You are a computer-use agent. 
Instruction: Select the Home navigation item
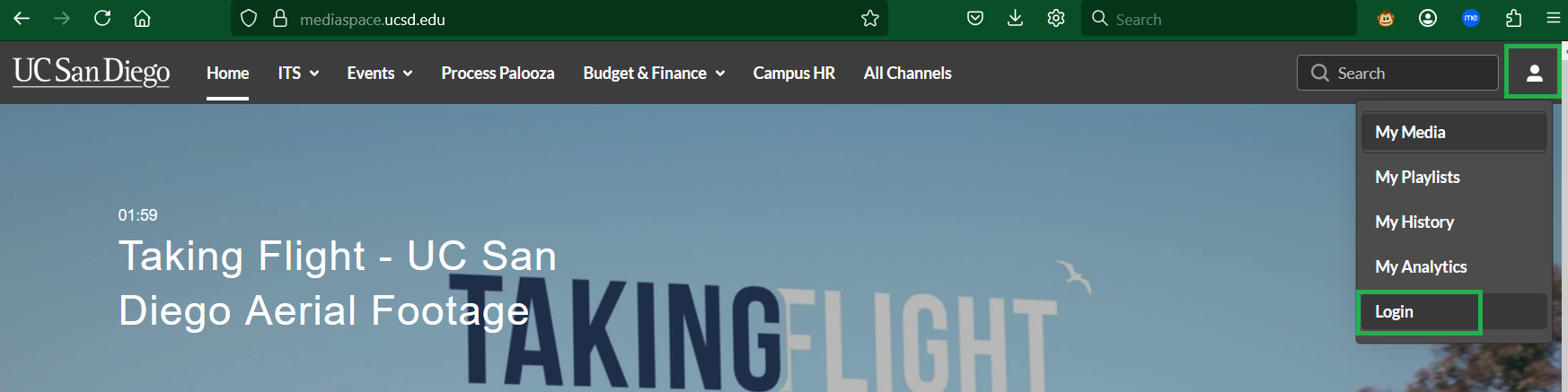228,74
